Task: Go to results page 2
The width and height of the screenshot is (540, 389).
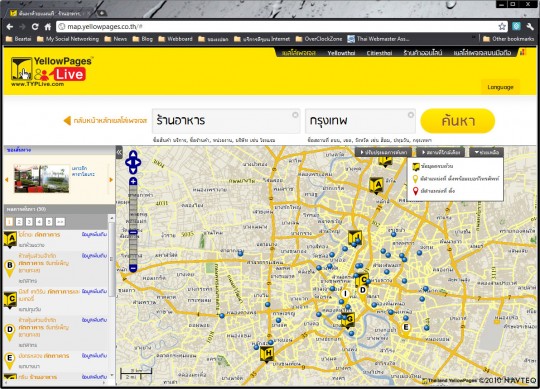Action: 19,222
